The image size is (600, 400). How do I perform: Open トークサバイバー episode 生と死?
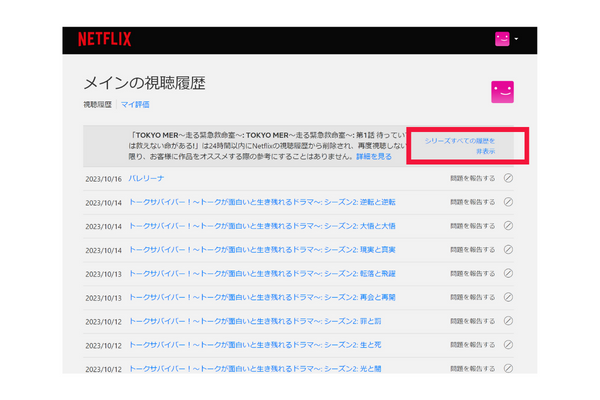[255, 345]
